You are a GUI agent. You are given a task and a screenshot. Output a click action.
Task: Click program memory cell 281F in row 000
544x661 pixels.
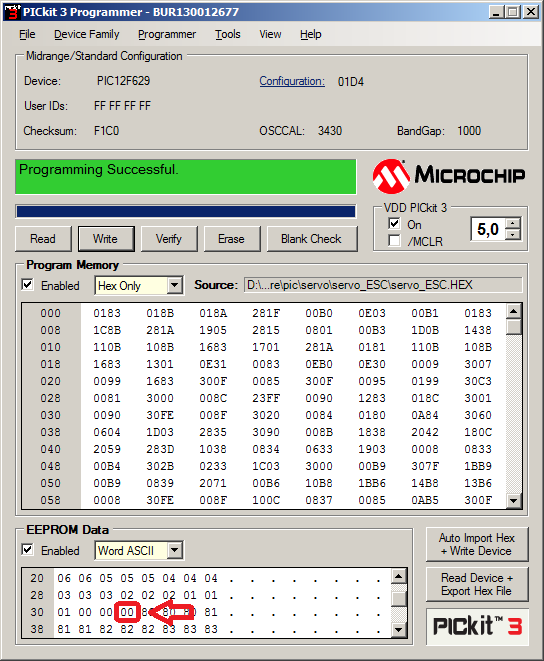[x=266, y=313]
